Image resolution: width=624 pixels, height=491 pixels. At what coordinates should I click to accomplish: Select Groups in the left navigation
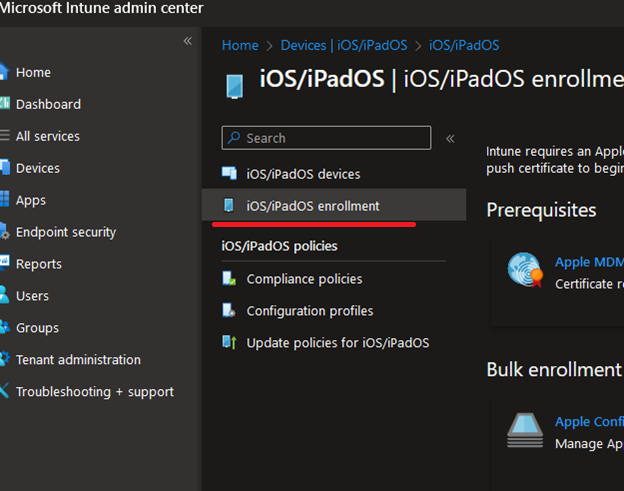click(x=37, y=328)
